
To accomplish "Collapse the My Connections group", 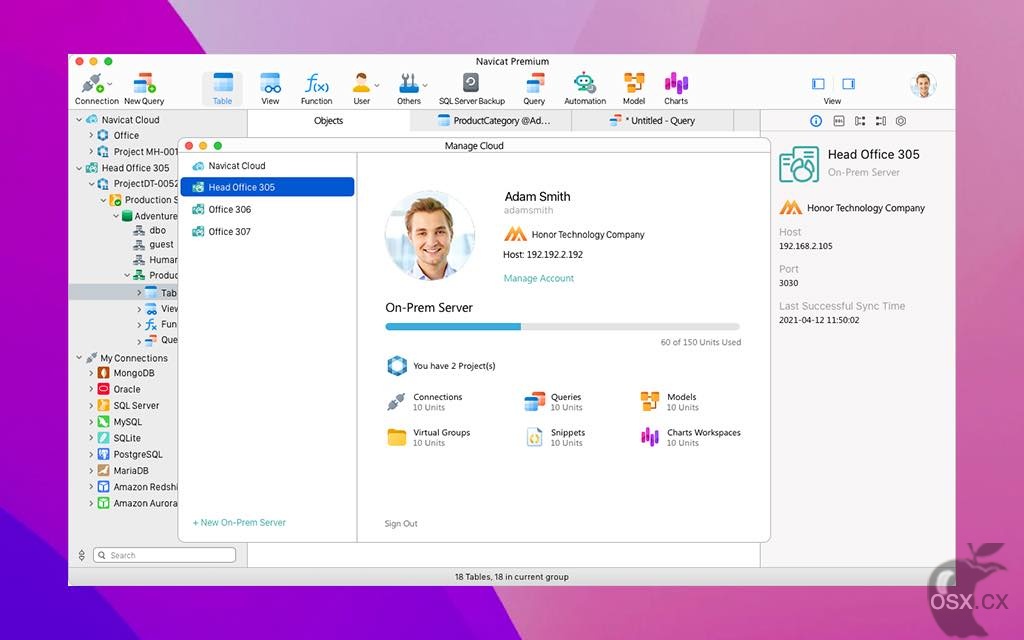I will click(x=79, y=358).
